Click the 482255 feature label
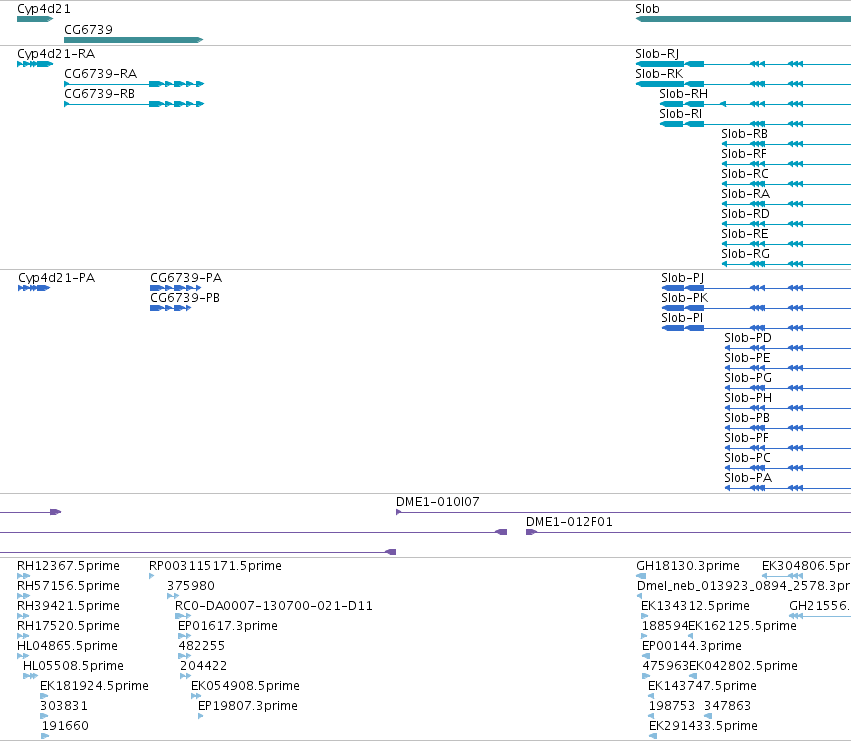The width and height of the screenshot is (851, 741). [201, 647]
